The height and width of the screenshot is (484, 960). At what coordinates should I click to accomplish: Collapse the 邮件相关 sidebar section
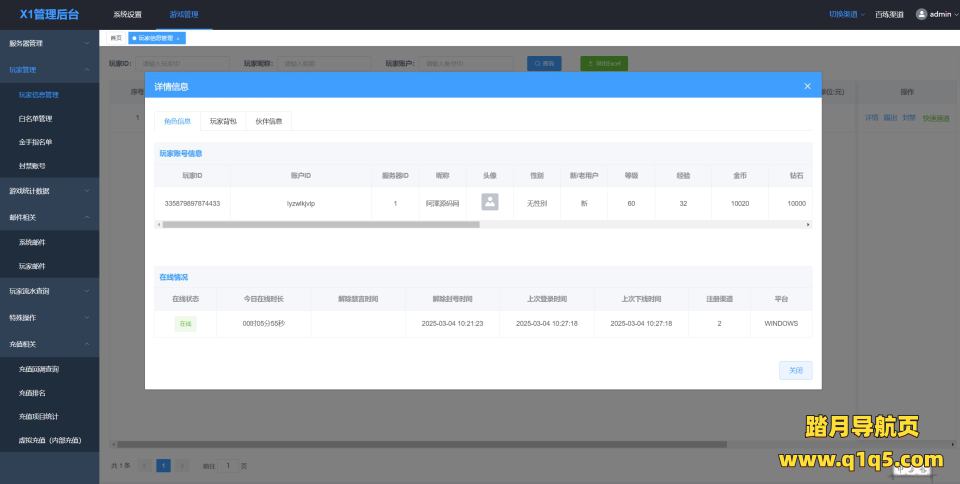49,217
